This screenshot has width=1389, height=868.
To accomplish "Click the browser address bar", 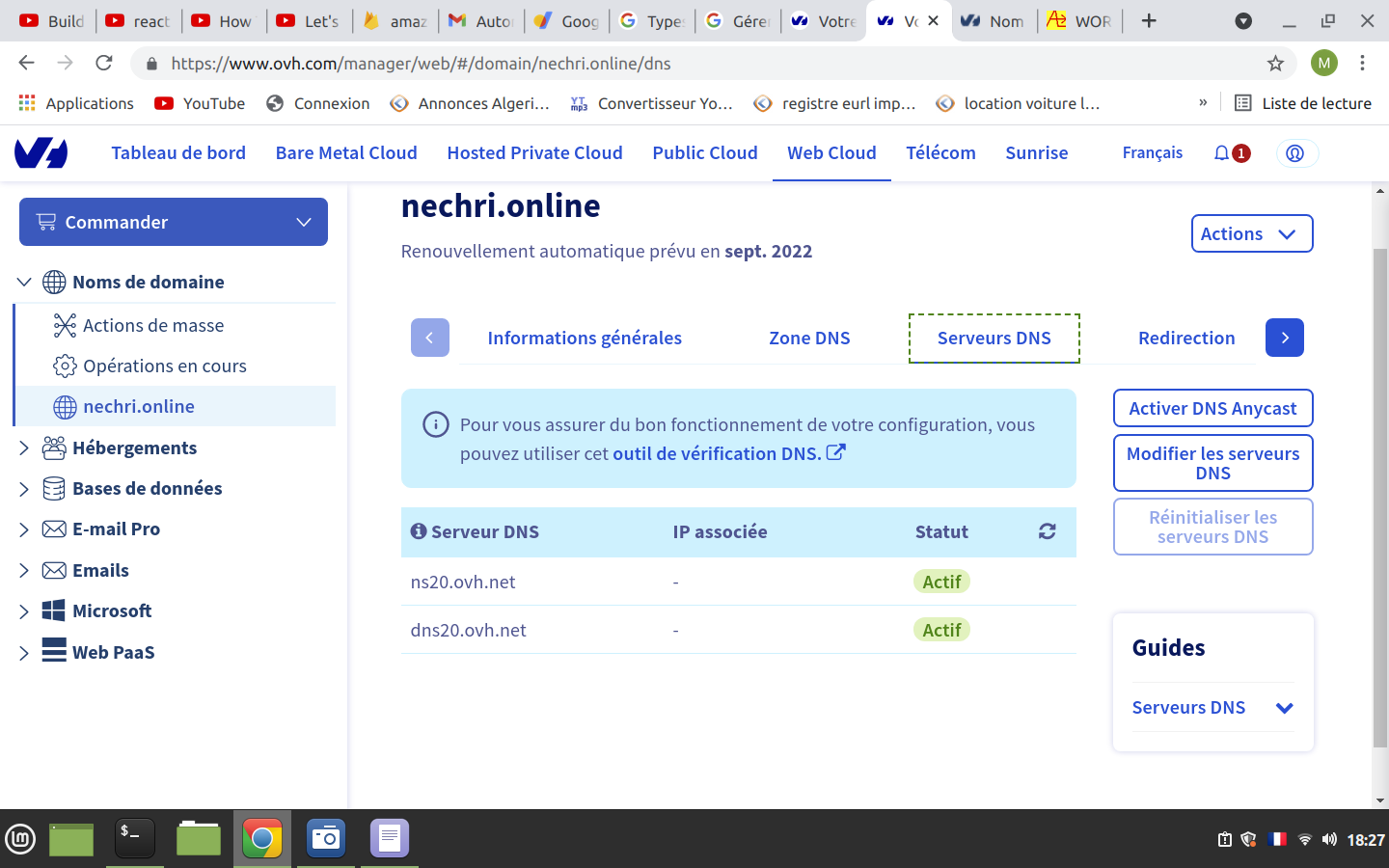I will click(675, 64).
